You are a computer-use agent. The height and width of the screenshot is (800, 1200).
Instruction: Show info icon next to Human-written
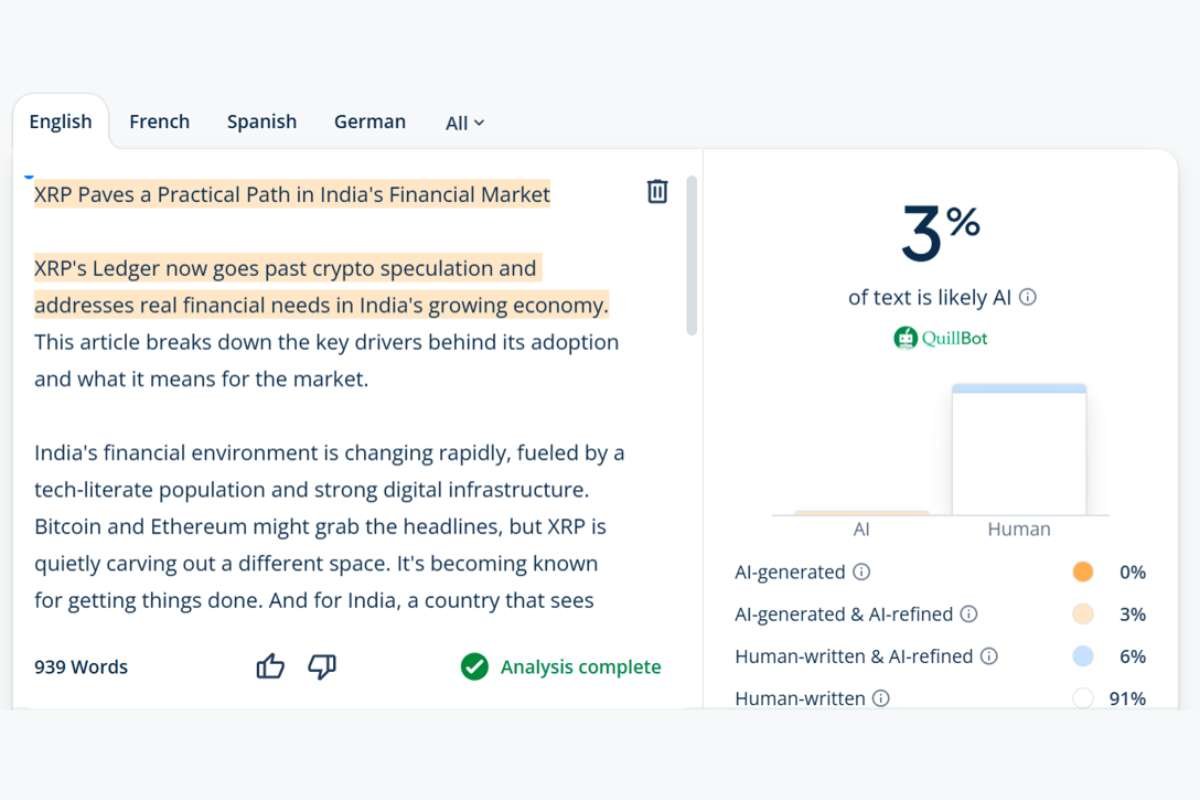[x=881, y=698]
